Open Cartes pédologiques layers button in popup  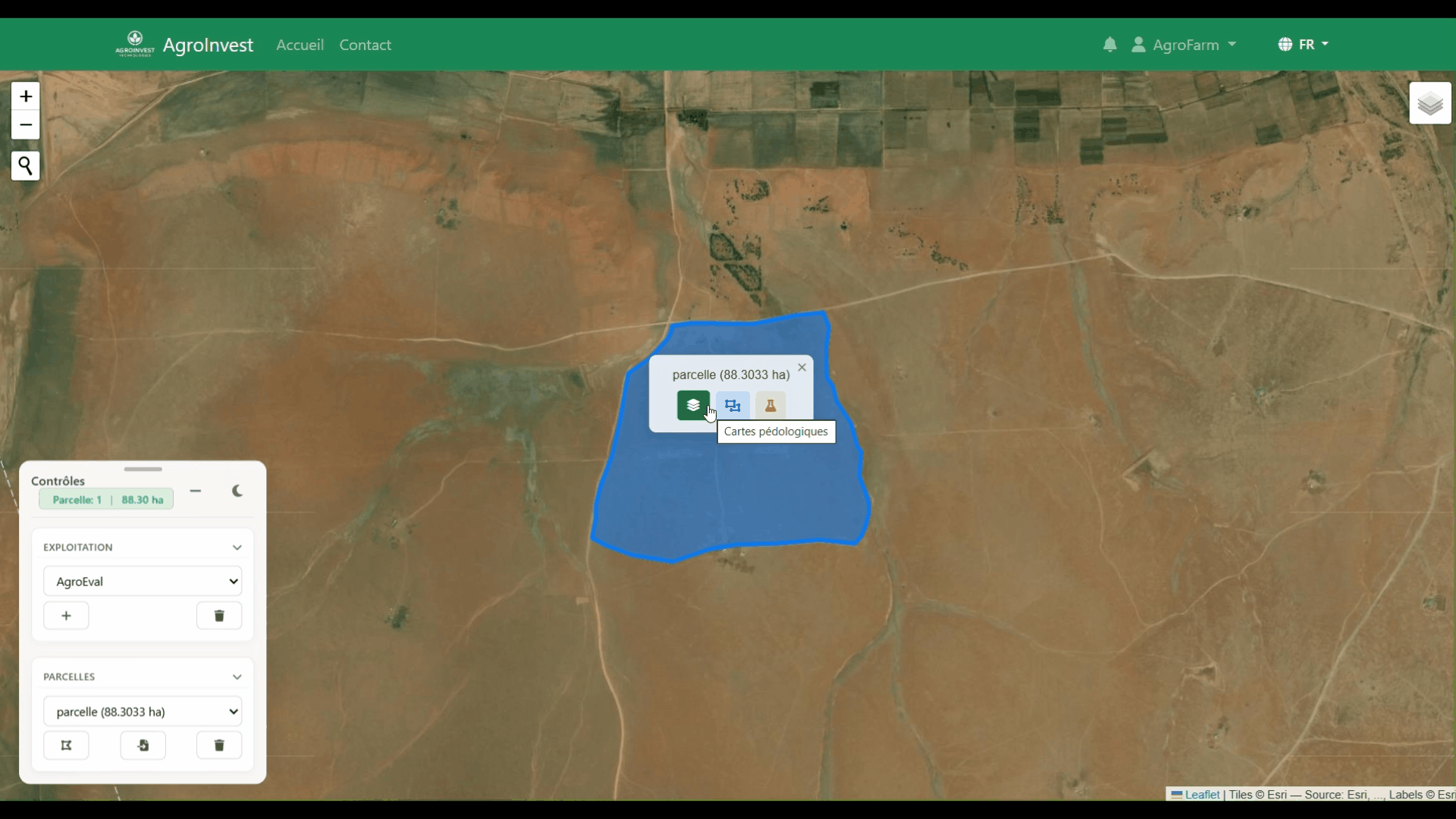[x=693, y=406]
